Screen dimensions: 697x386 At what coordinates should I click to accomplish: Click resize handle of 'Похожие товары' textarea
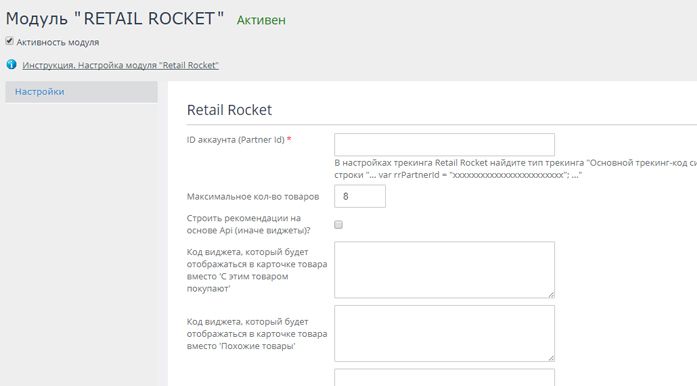(x=551, y=358)
